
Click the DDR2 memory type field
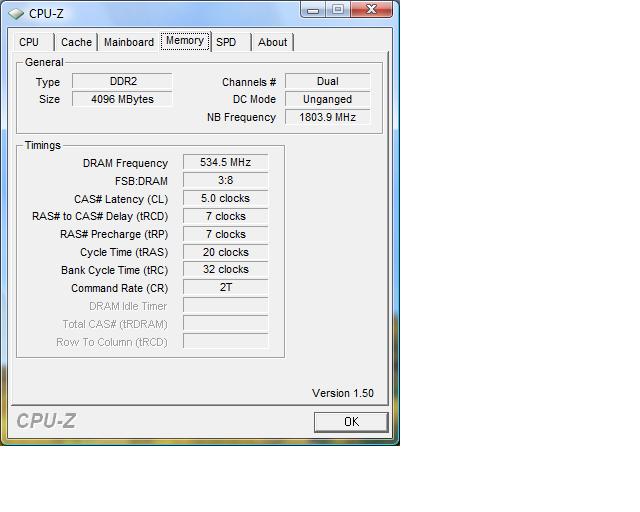click(122, 81)
